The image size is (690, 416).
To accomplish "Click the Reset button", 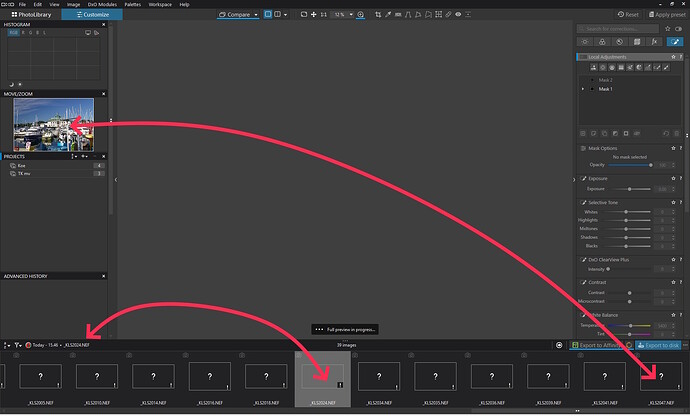I will (x=628, y=15).
